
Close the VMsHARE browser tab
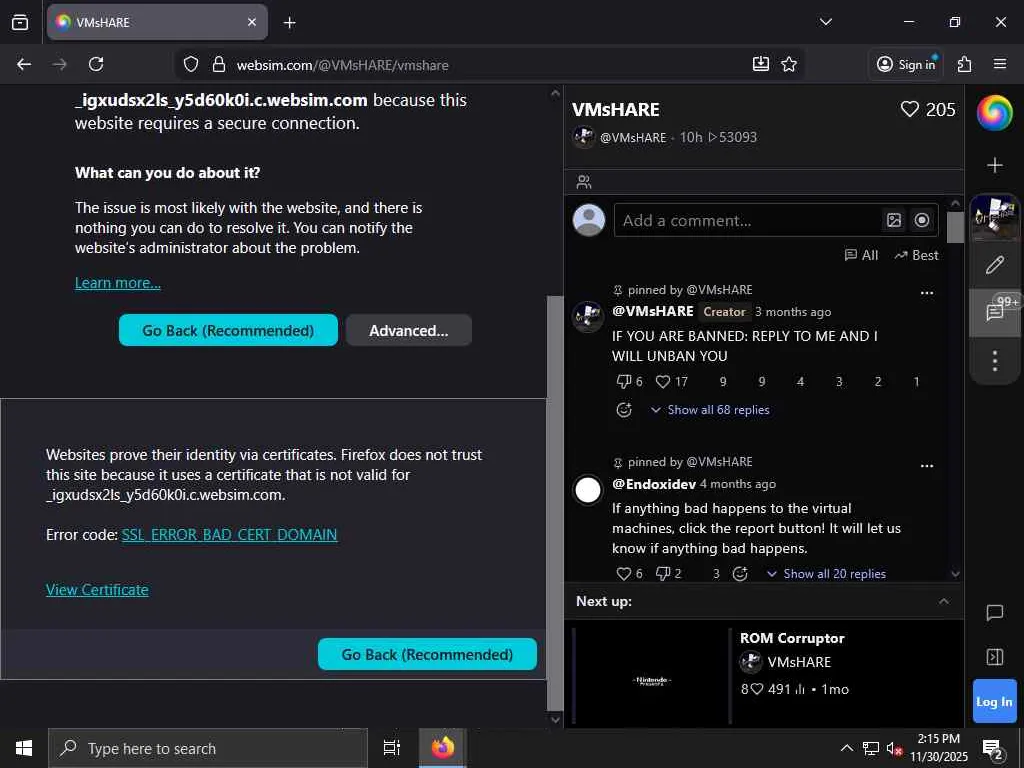point(252,22)
